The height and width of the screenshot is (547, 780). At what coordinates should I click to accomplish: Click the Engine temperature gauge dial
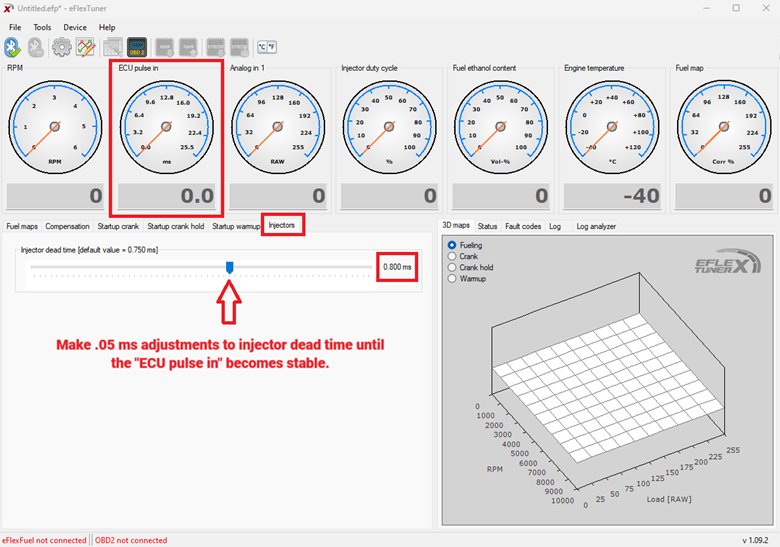coord(612,127)
